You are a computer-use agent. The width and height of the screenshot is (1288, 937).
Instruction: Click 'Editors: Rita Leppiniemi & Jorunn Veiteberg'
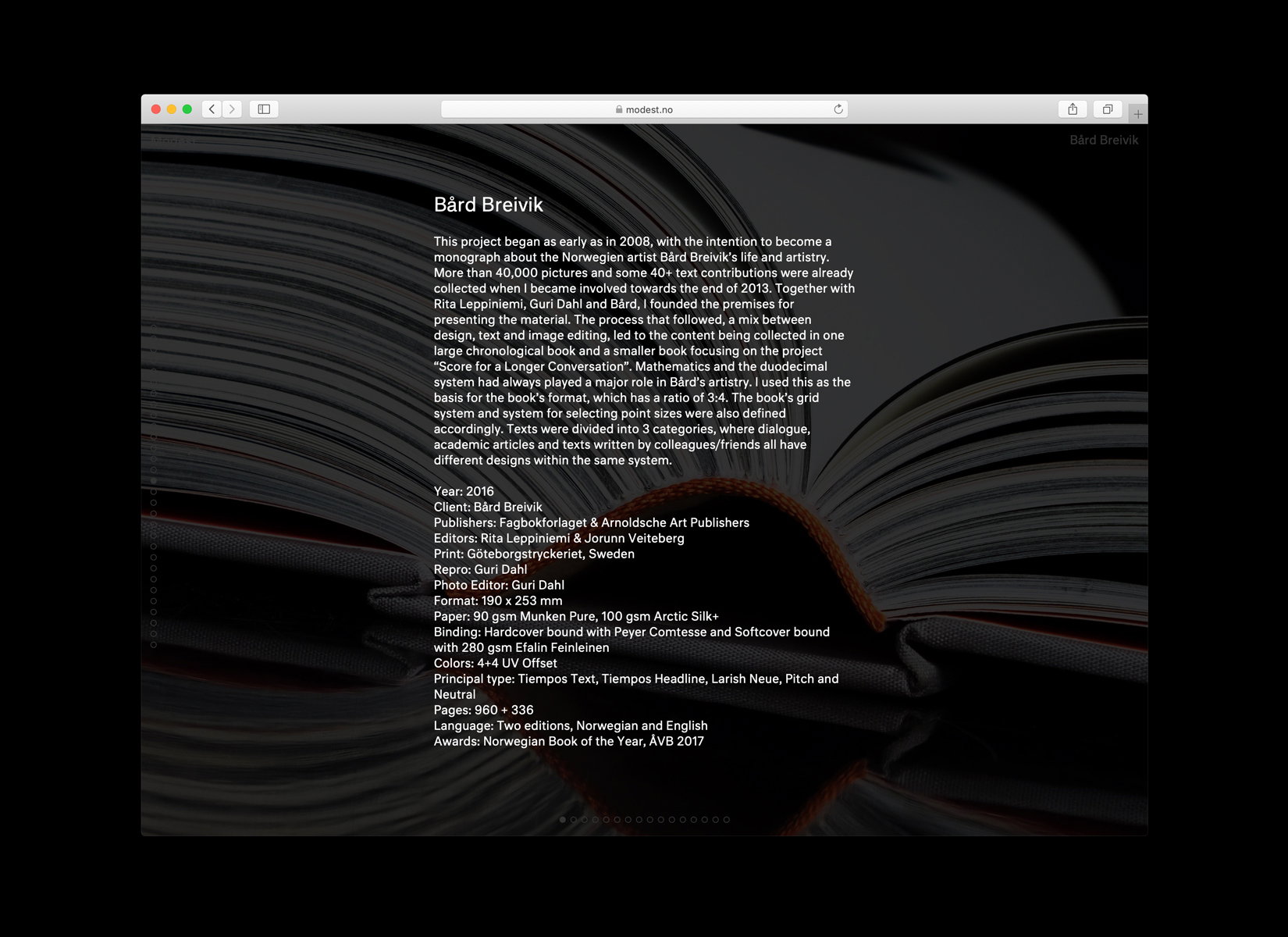pos(559,538)
